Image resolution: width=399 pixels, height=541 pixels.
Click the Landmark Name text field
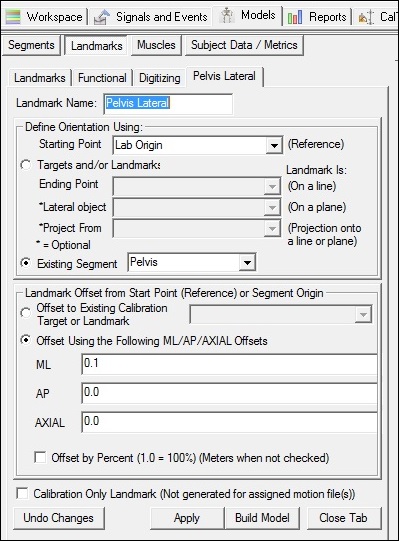pyautogui.click(x=168, y=104)
